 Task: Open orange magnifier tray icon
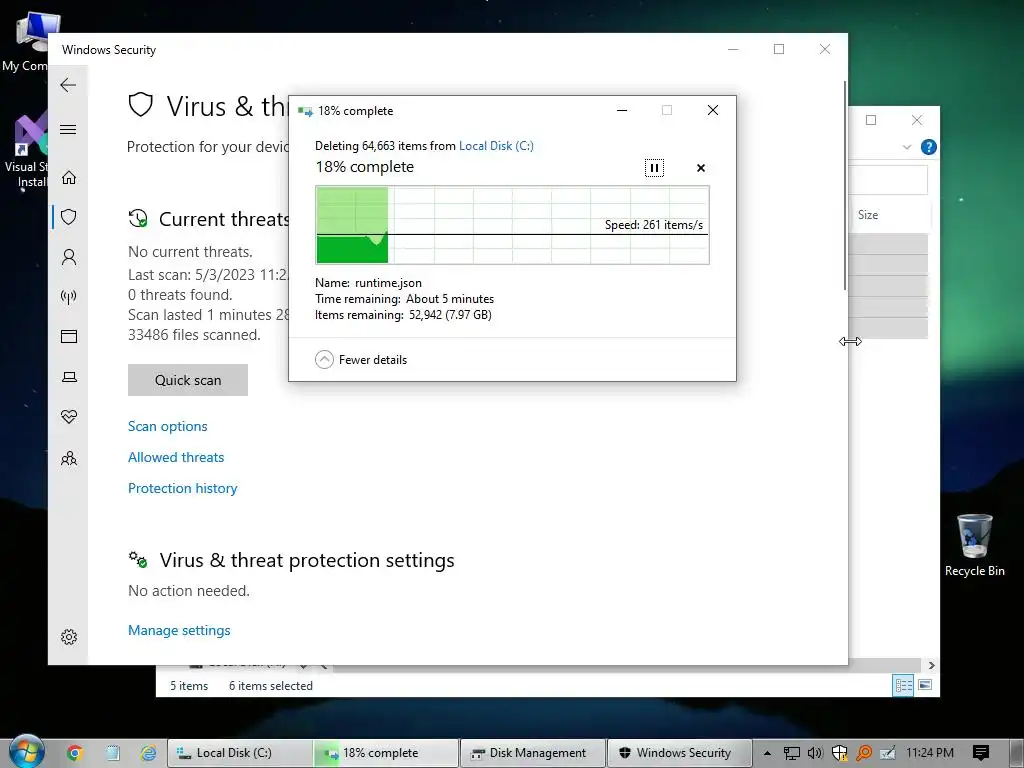click(x=863, y=753)
